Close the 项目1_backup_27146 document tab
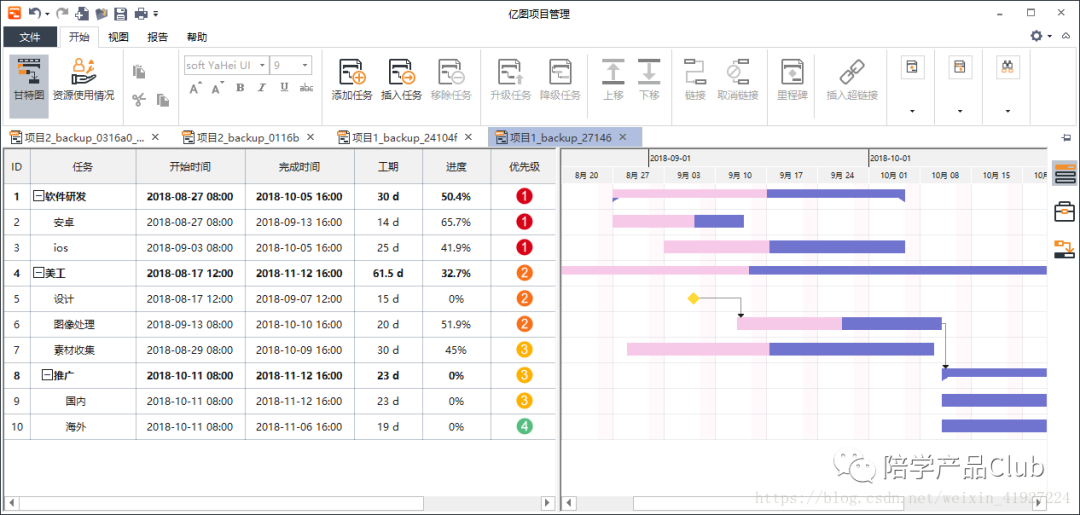Image resolution: width=1080 pixels, height=515 pixels. click(x=623, y=137)
